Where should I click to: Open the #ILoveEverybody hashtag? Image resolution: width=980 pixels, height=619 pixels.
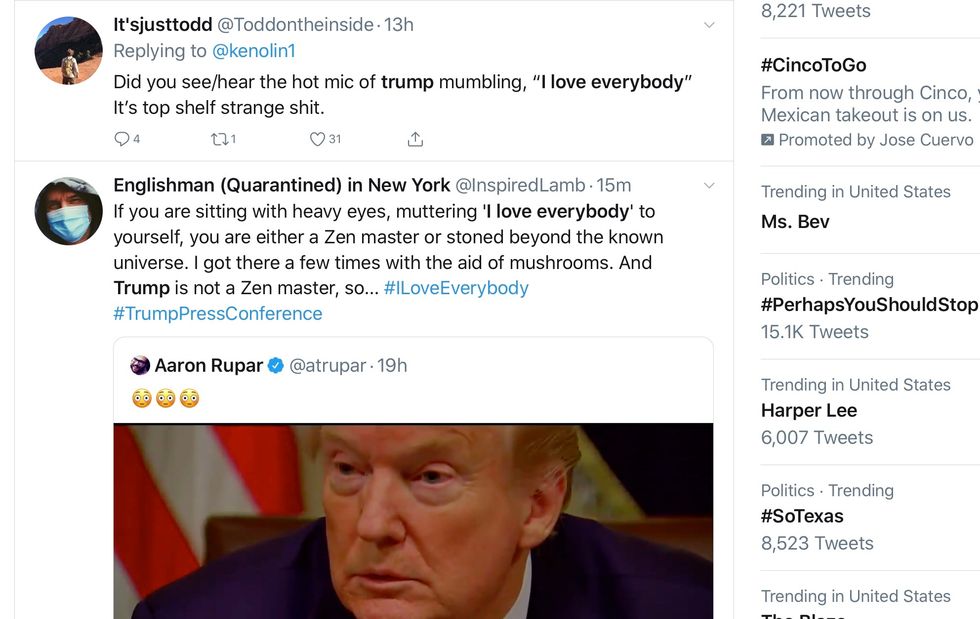click(456, 288)
